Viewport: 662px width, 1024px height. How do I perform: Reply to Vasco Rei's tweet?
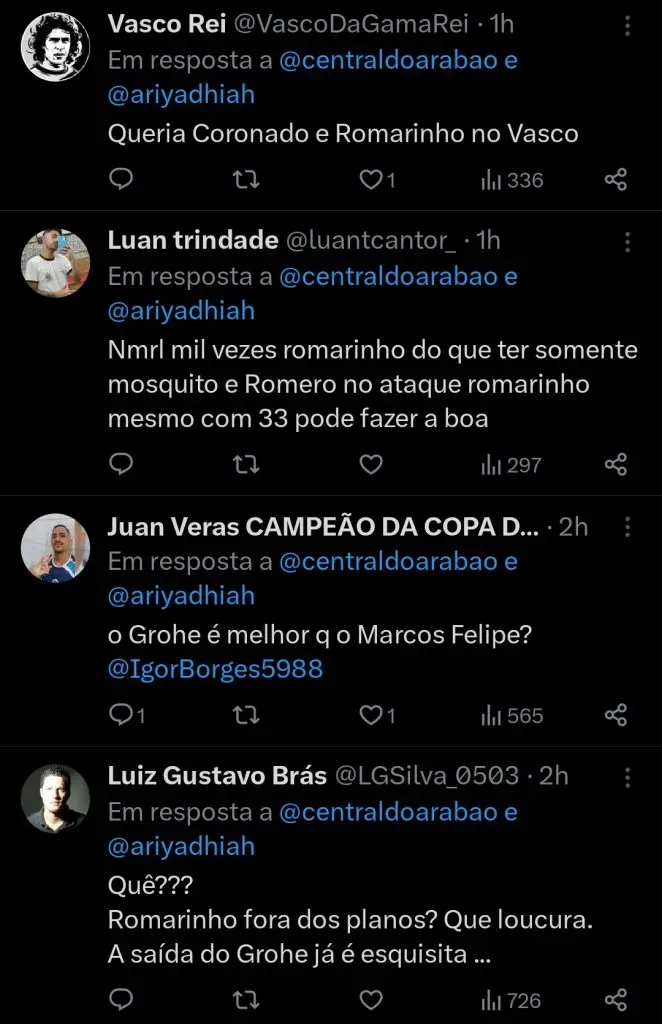(121, 180)
